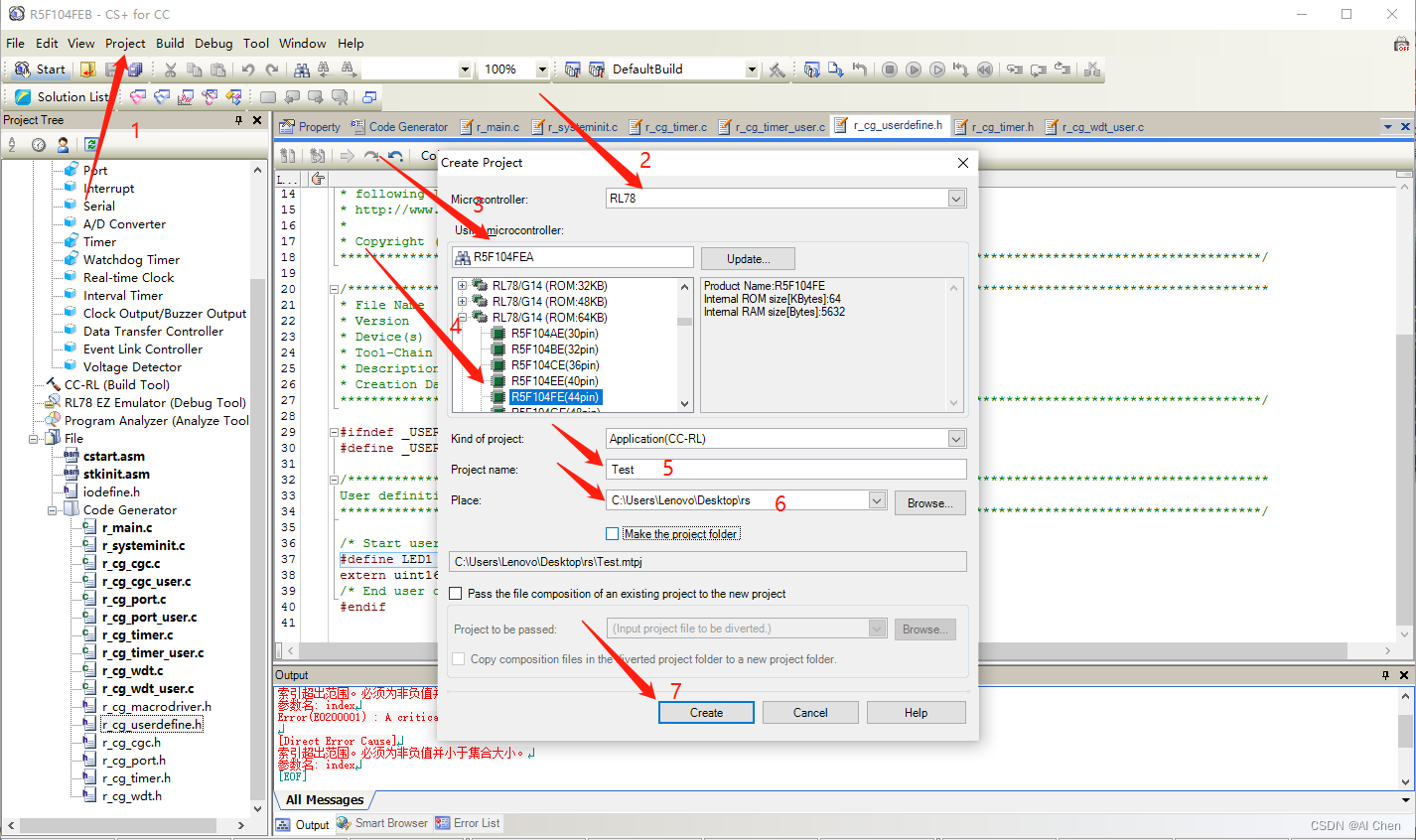Switch to the Error List tab
1416x840 pixels.
coord(469,823)
